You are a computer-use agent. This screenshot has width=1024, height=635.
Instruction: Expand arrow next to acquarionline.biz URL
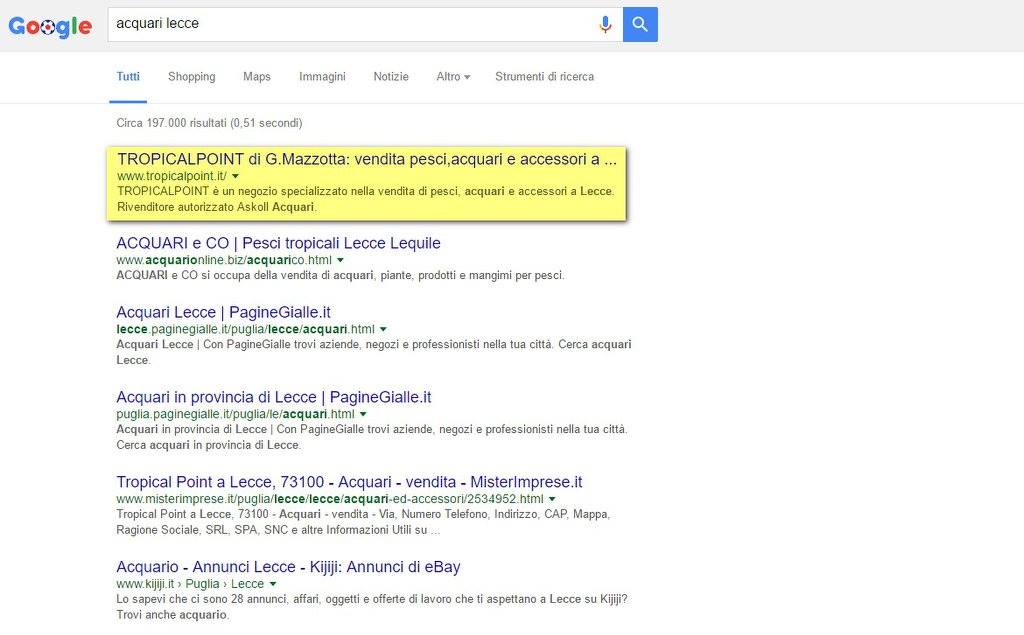(x=340, y=260)
